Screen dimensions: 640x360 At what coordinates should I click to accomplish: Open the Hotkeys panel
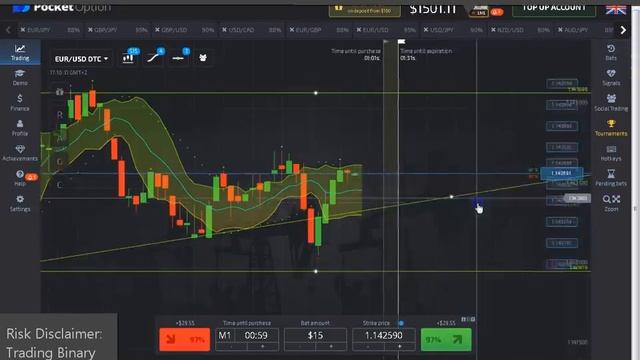tap(611, 153)
